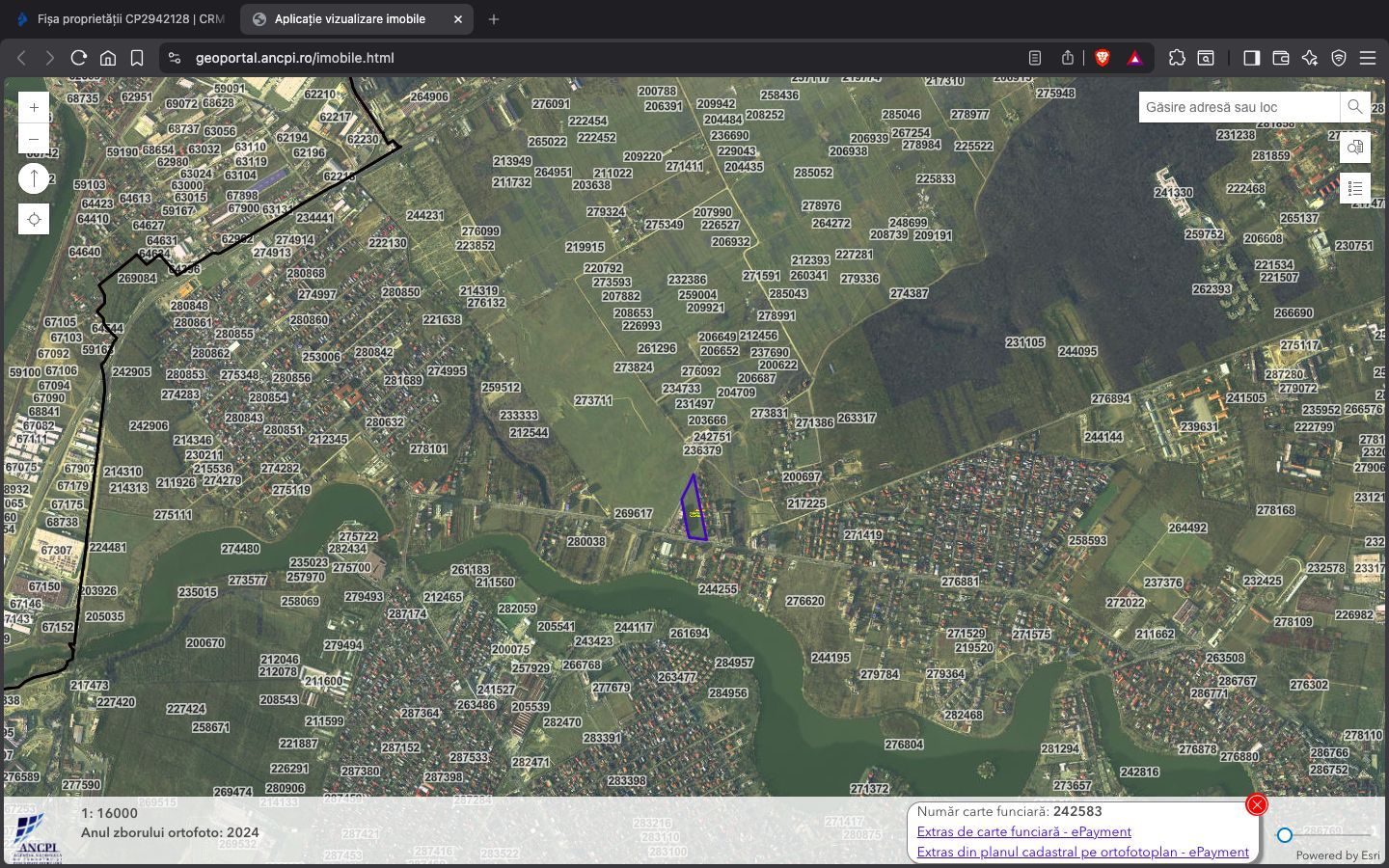
Task: Reset map orientation with compass arrow
Action: [34, 178]
